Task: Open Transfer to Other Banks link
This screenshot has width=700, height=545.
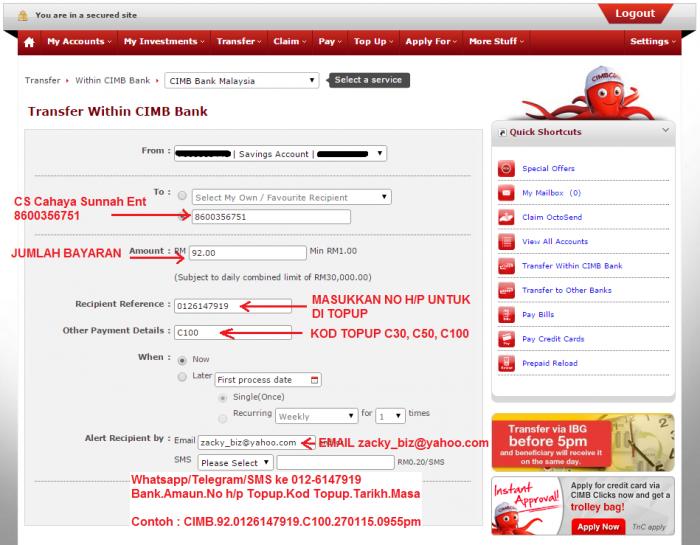Action: [567, 290]
